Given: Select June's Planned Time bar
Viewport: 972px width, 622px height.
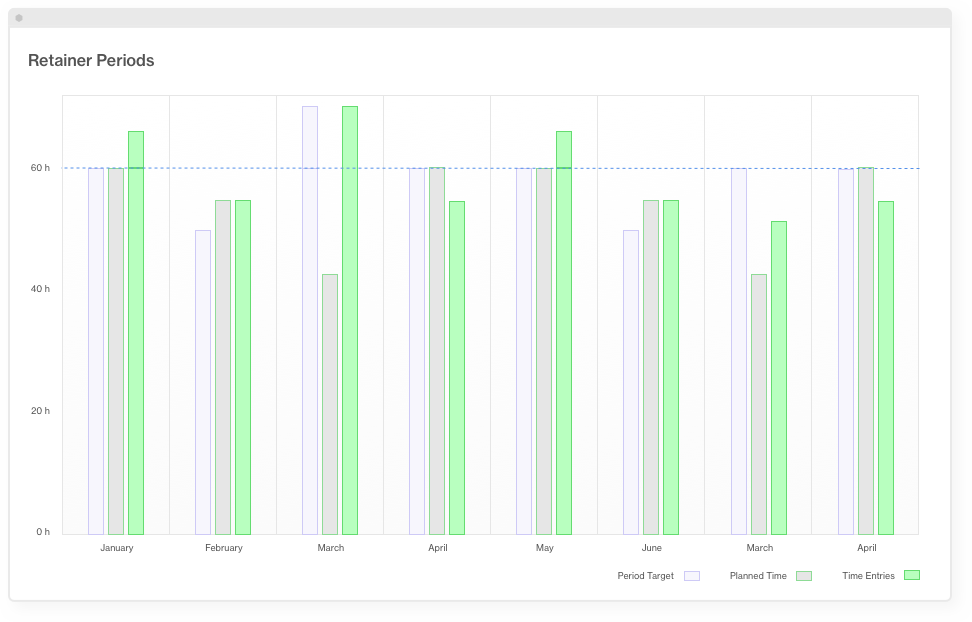Looking at the screenshot, I should [651, 368].
